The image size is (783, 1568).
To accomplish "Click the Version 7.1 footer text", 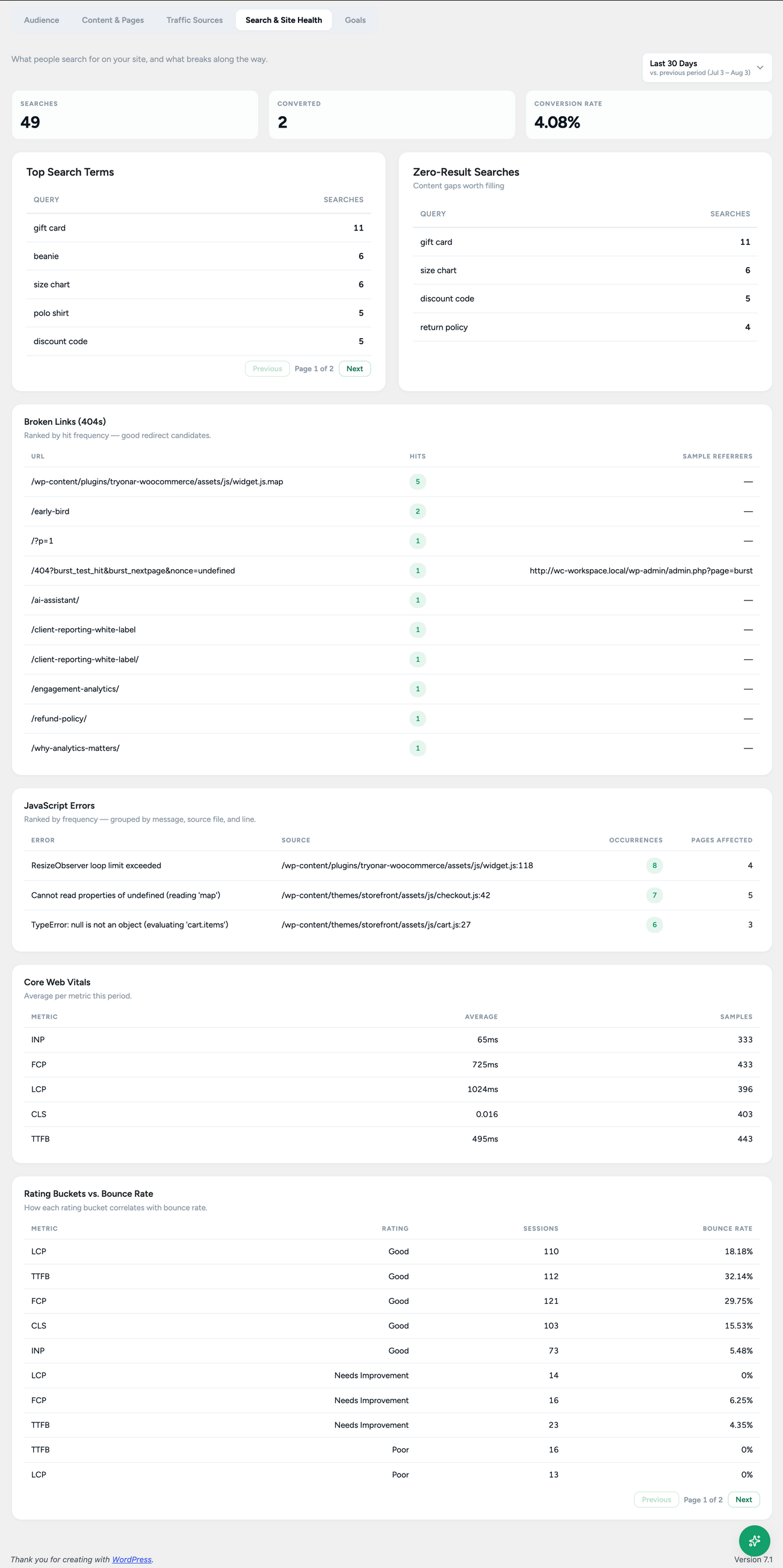I will pos(753,1560).
